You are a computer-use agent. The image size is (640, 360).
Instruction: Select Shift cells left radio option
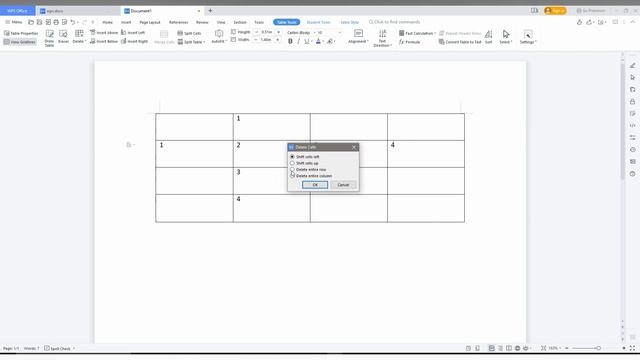(304, 157)
